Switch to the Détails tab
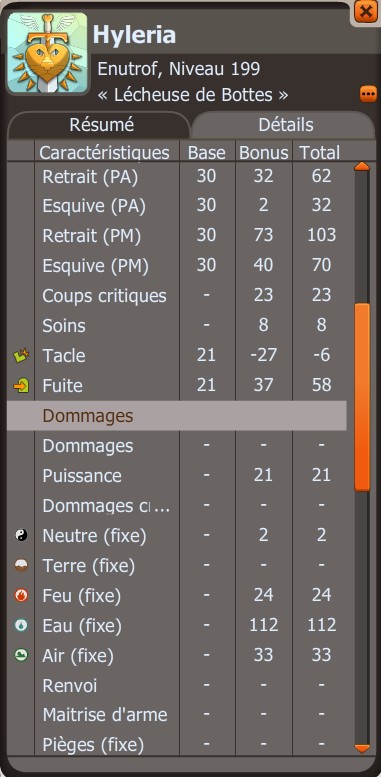The width and height of the screenshot is (381, 777). (284, 125)
